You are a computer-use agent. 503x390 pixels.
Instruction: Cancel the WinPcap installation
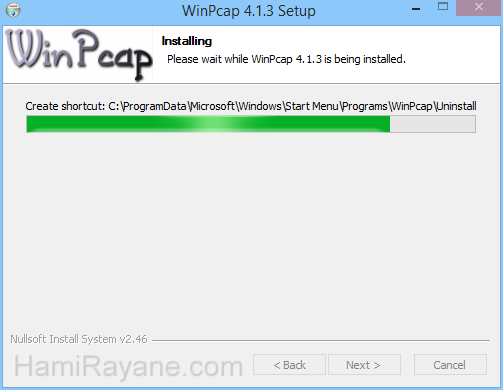click(450, 365)
